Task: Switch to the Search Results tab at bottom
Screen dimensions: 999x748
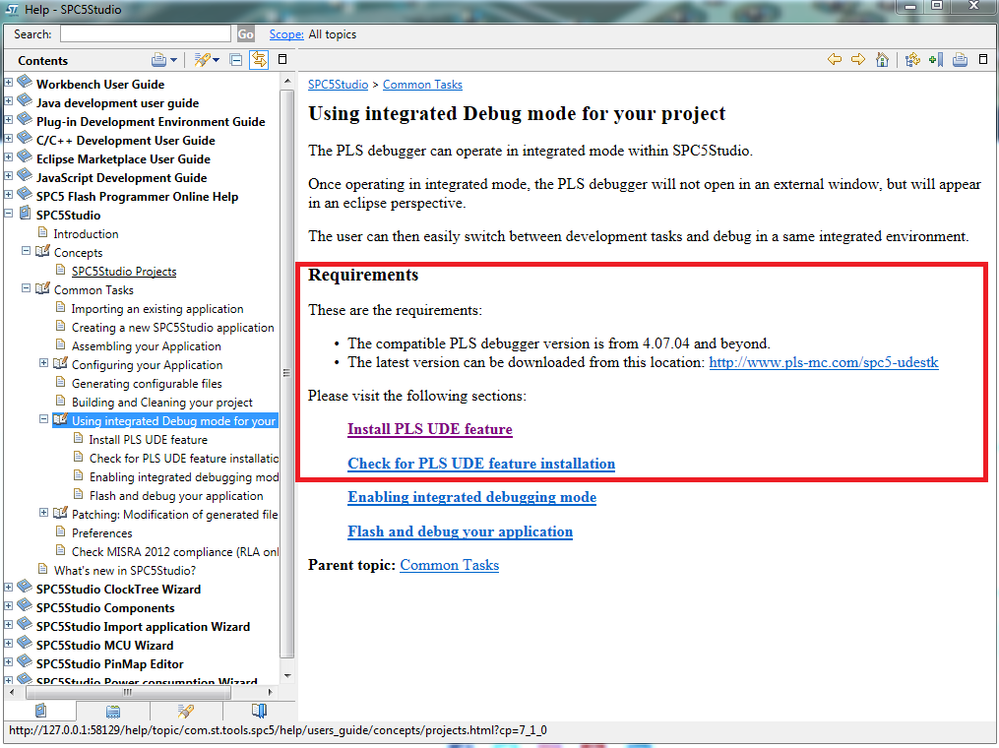Action: [186, 710]
